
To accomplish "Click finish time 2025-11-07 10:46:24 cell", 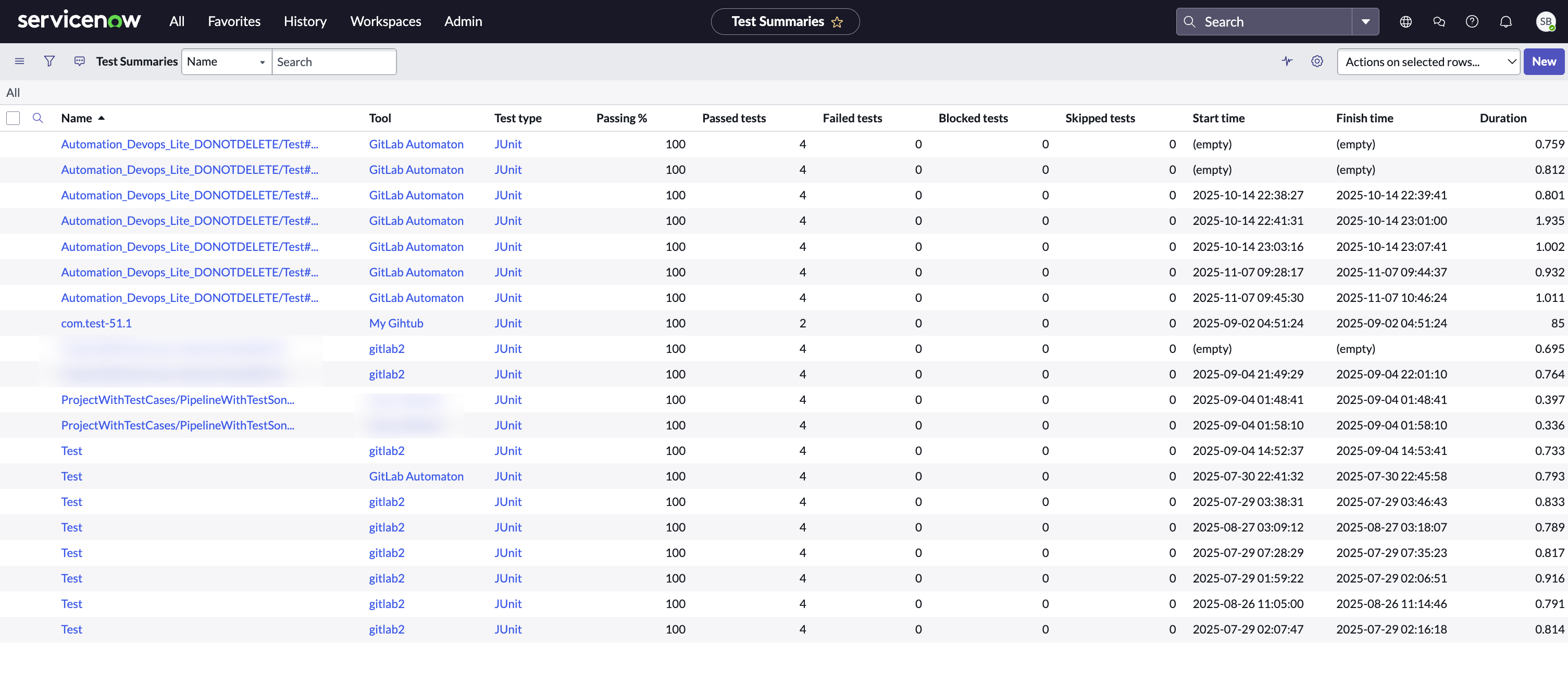I will pyautogui.click(x=1391, y=297).
